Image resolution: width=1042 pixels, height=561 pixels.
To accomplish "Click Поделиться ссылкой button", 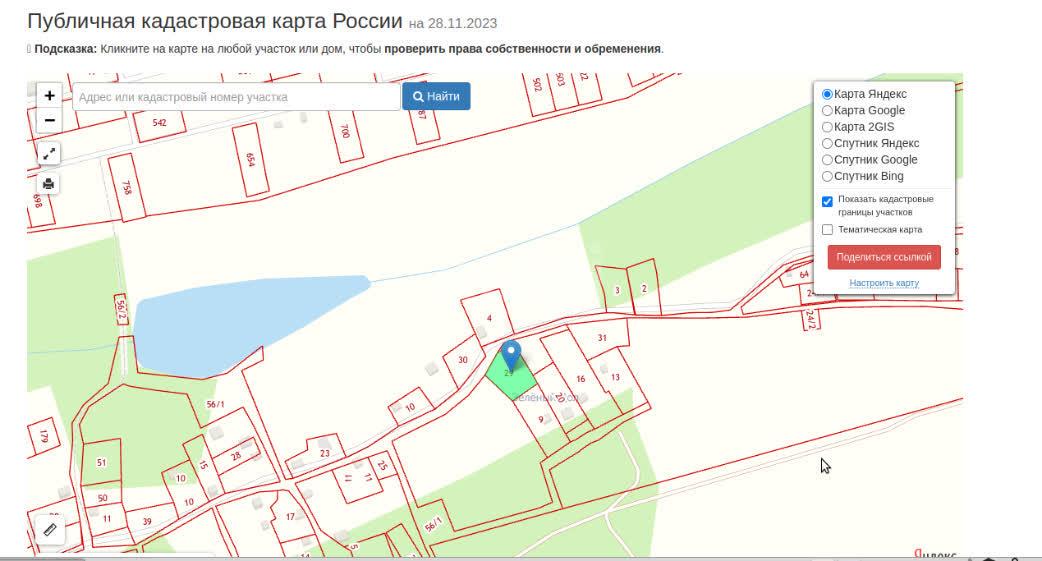I will click(x=884, y=257).
